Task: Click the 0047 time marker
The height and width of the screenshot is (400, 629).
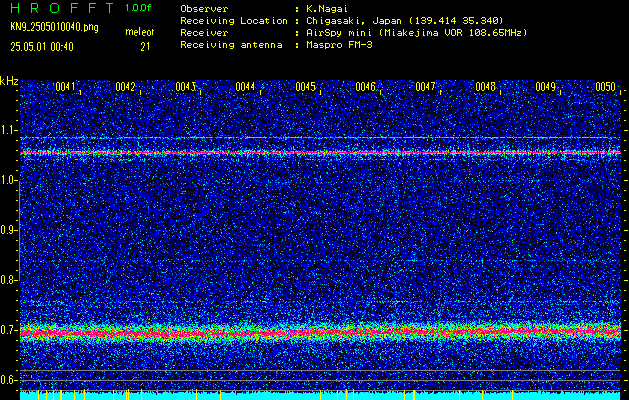Action: tap(425, 87)
